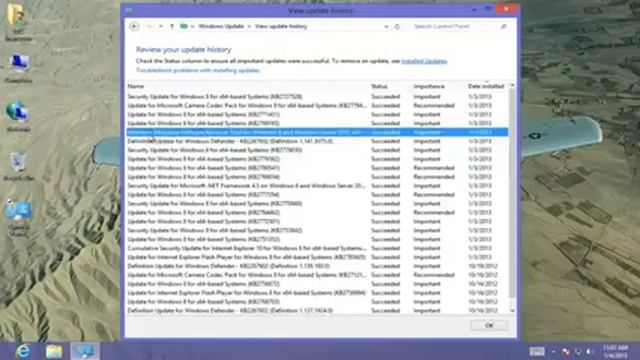Open File Explorer from the taskbar
The height and width of the screenshot is (360, 640).
point(53,351)
